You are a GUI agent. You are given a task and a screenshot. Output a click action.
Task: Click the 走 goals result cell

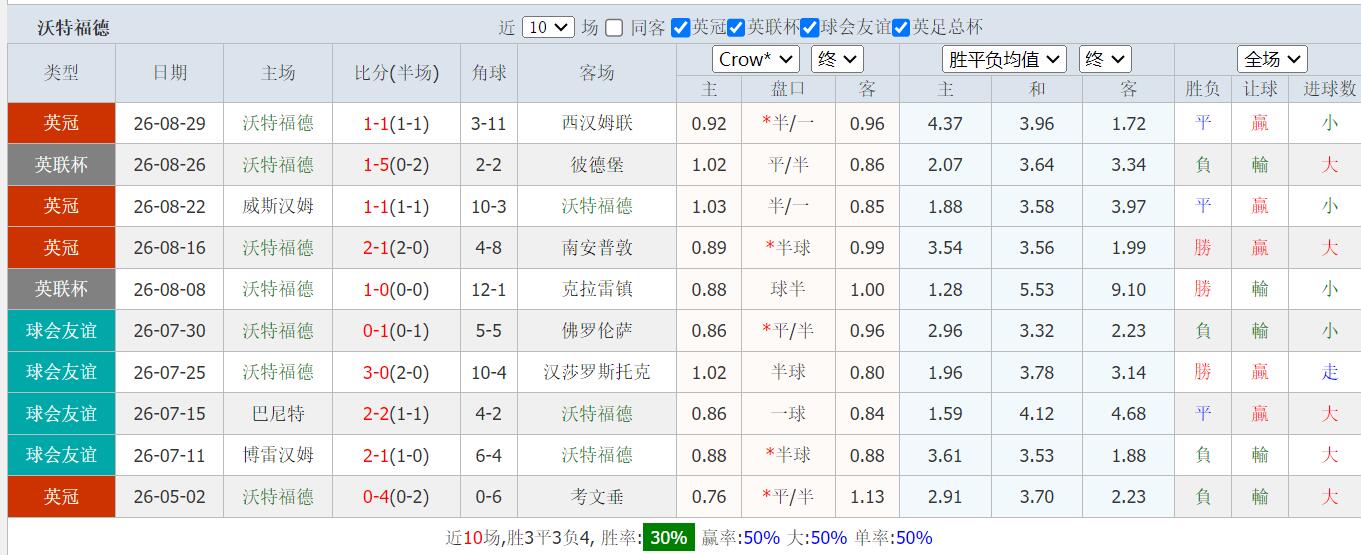(x=1329, y=373)
